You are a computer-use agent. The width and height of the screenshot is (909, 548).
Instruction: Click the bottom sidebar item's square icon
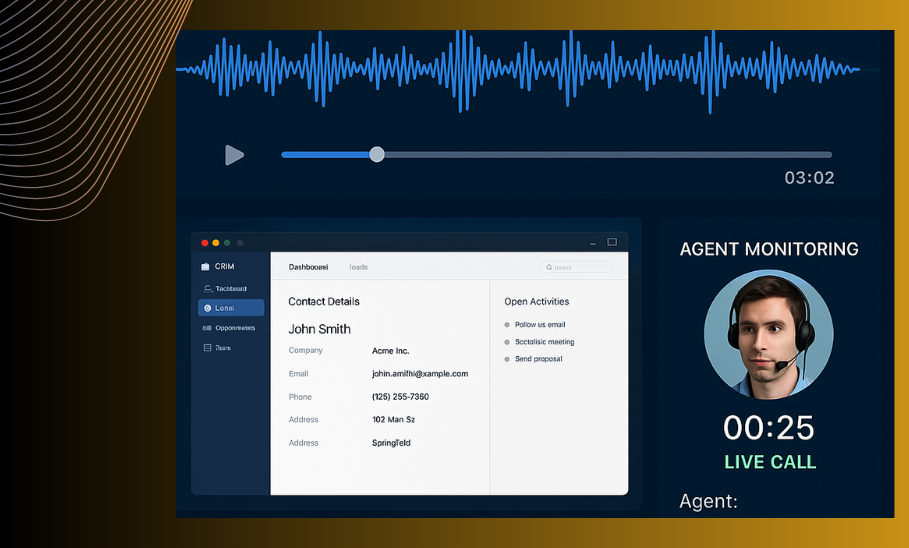(x=207, y=348)
